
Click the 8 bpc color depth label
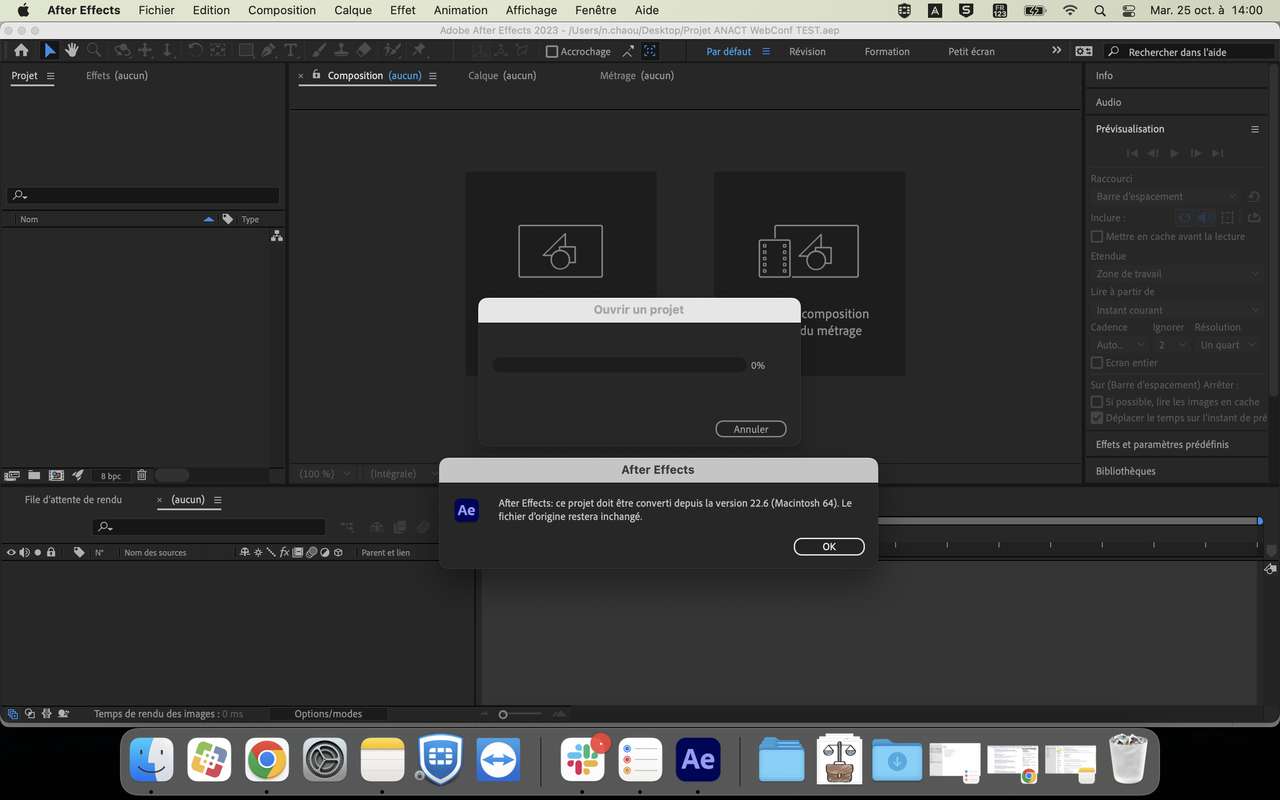click(111, 476)
